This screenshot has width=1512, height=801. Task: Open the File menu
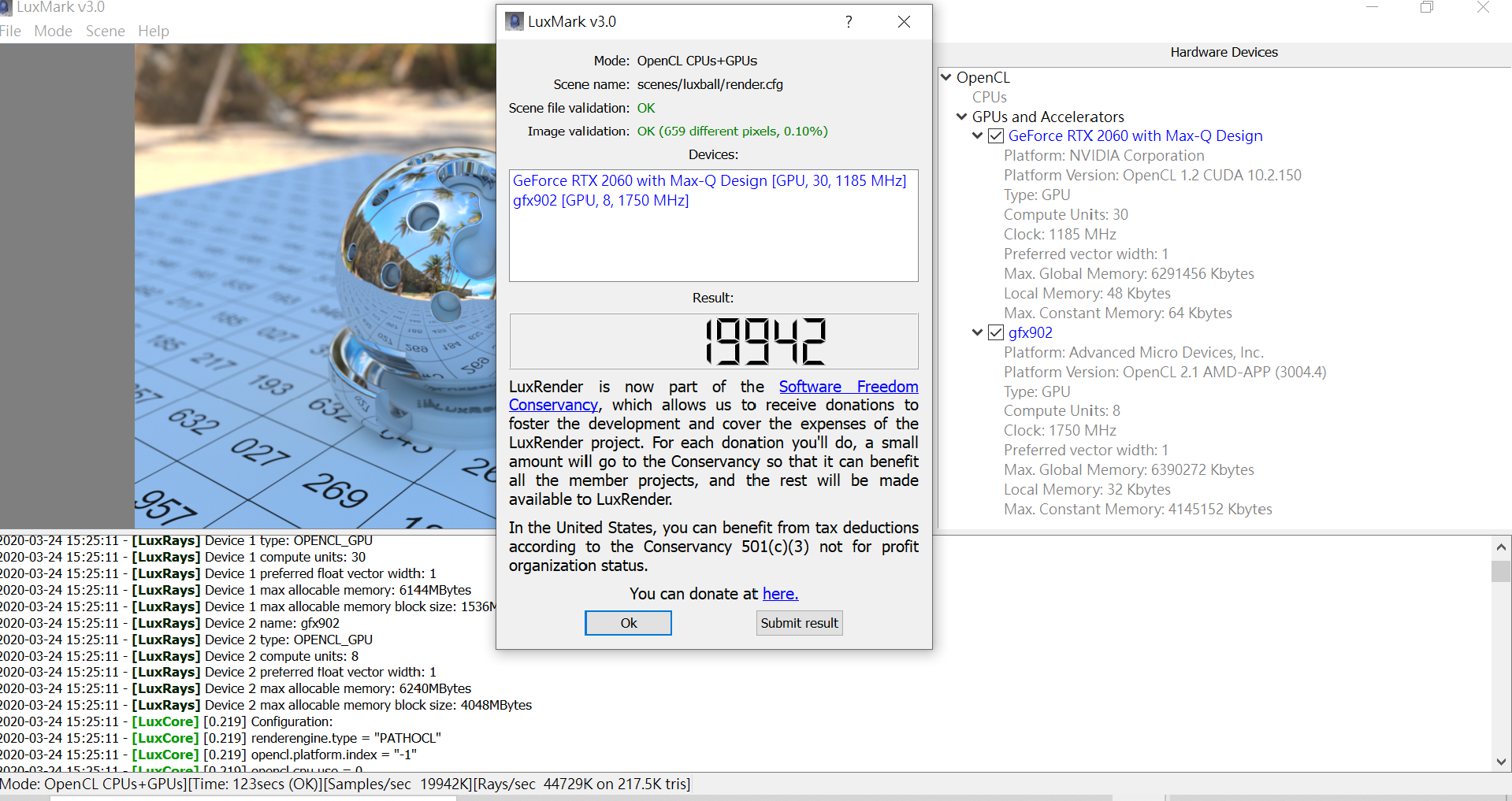click(10, 31)
